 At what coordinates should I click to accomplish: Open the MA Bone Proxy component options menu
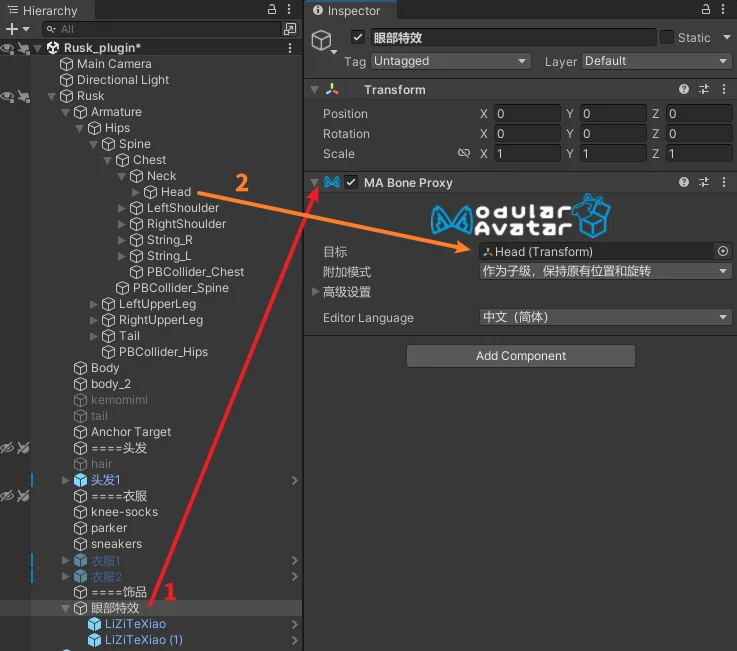coord(723,183)
